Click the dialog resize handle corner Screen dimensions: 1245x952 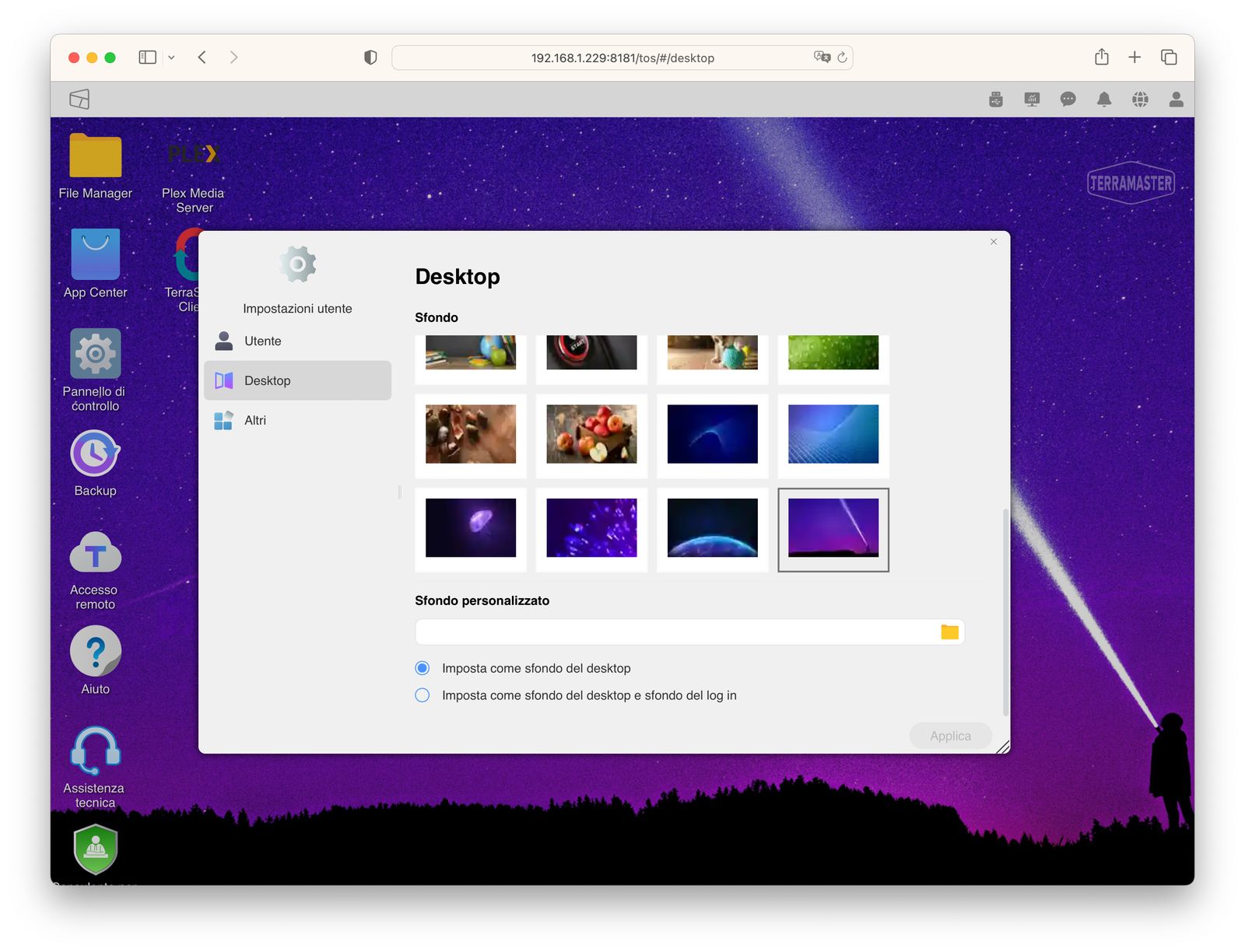[x=1003, y=747]
